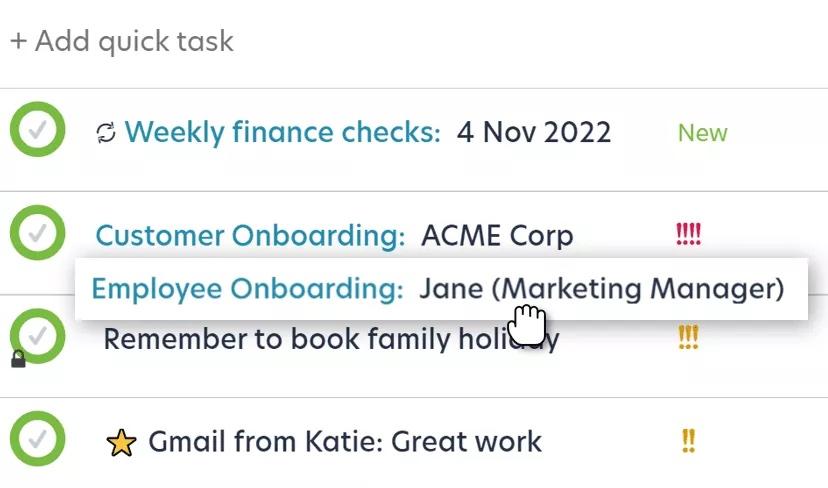Screen dimensions: 828x488
Task: Focus the Add quick task field
Action: click(122, 42)
